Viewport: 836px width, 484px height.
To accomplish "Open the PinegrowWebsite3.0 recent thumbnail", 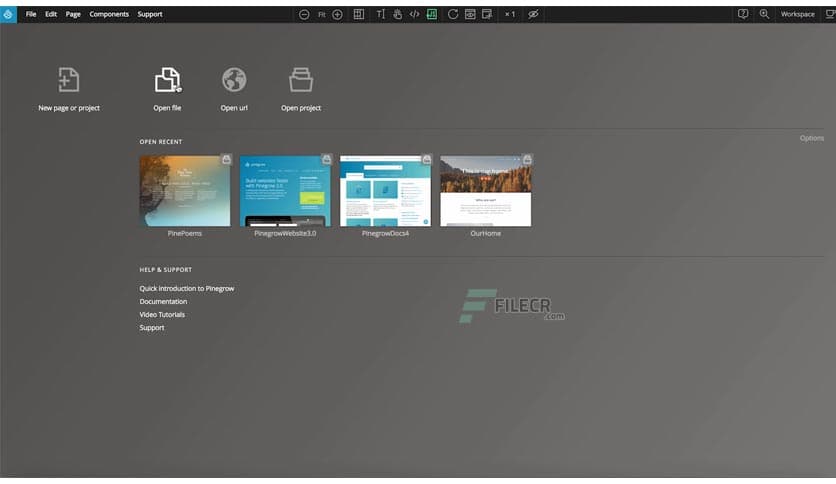I will [x=285, y=191].
